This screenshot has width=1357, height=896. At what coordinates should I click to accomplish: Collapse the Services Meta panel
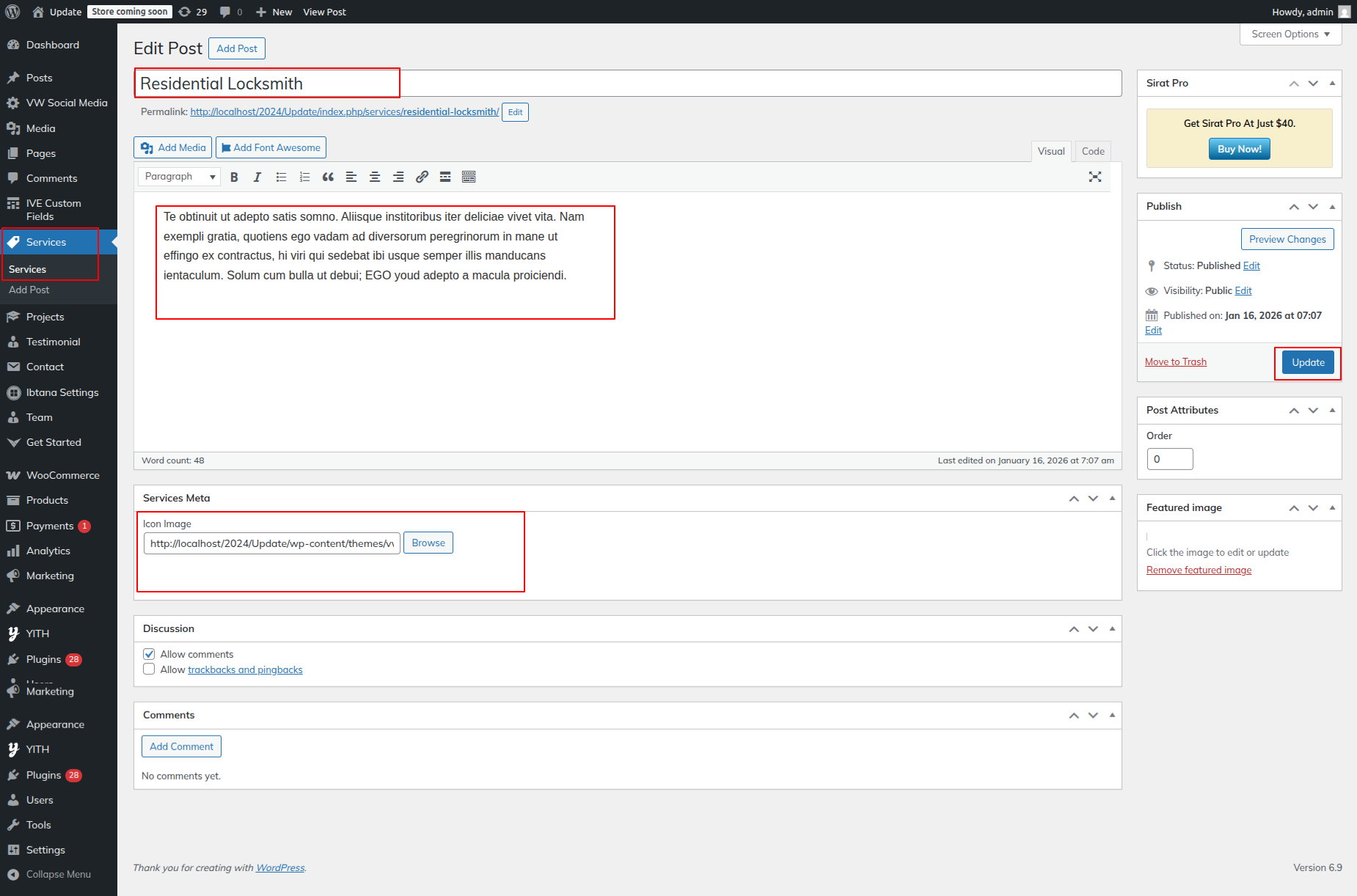pyautogui.click(x=1112, y=498)
